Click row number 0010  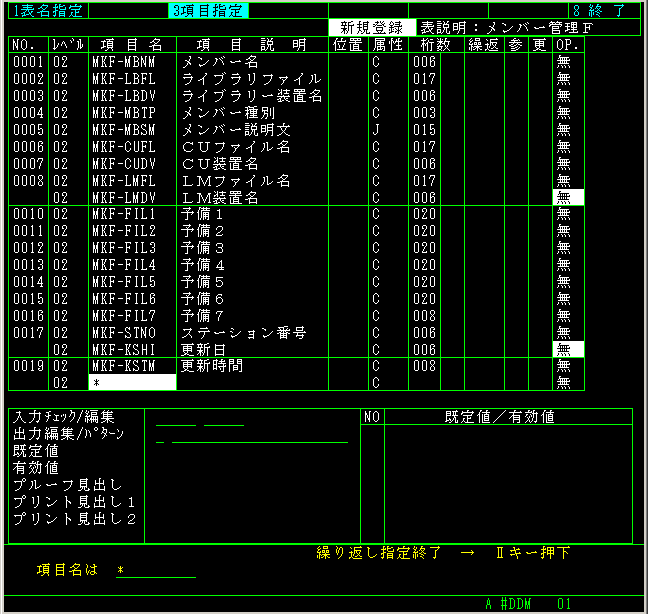pyautogui.click(x=28, y=214)
